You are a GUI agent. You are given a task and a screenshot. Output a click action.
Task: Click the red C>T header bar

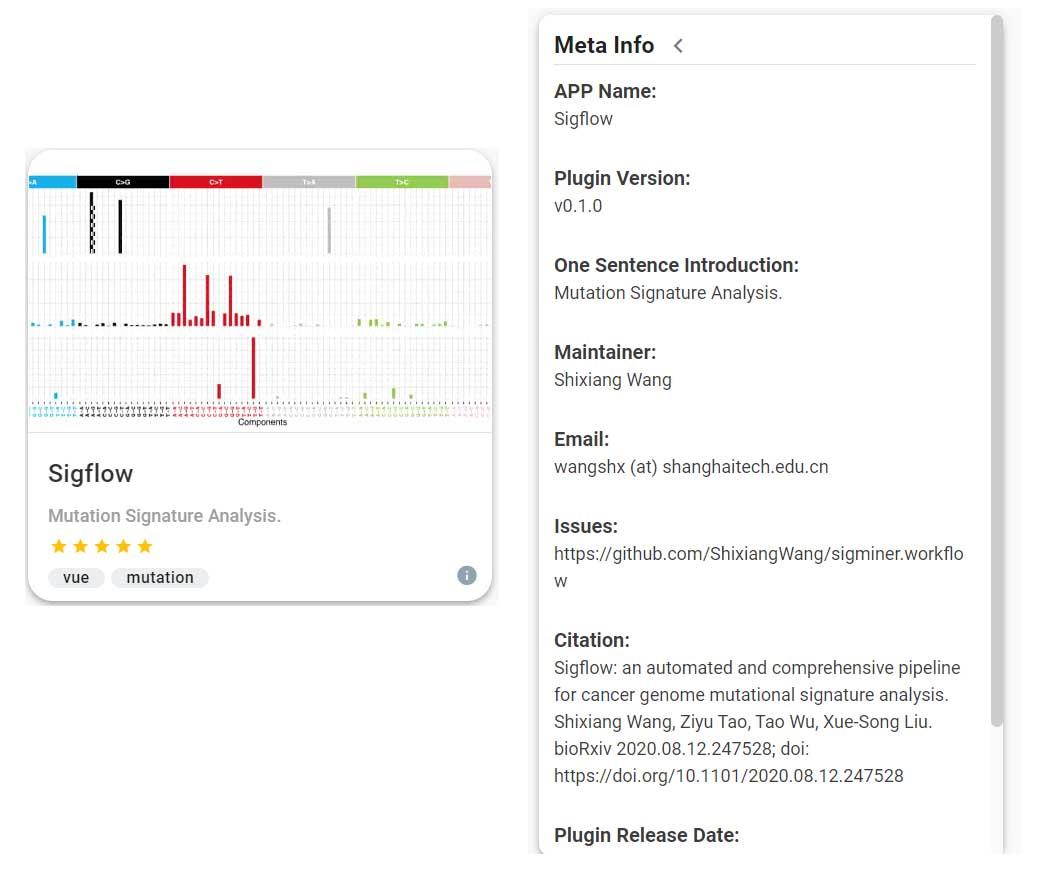click(216, 182)
